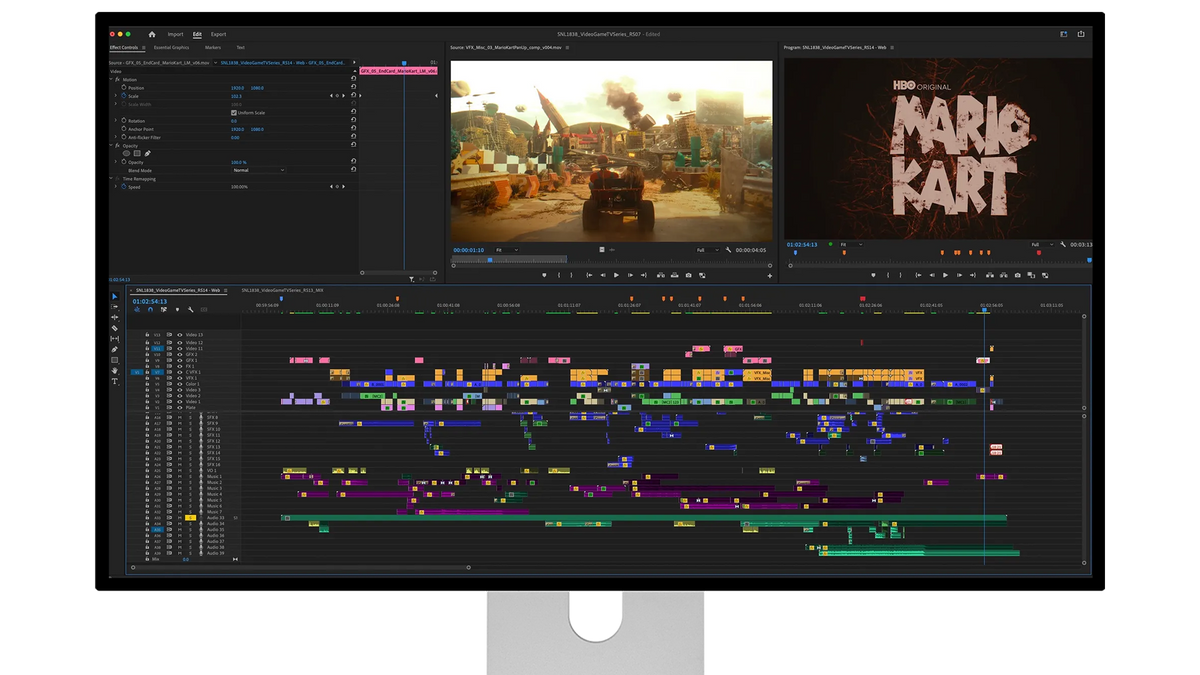
Task: Expand the Anti-flicker Filter property
Action: 117,138
